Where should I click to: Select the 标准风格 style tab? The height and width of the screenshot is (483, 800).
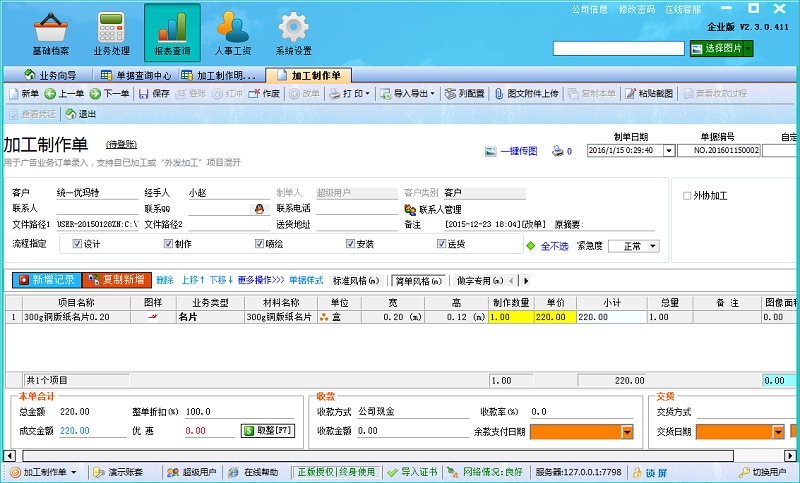click(x=356, y=281)
